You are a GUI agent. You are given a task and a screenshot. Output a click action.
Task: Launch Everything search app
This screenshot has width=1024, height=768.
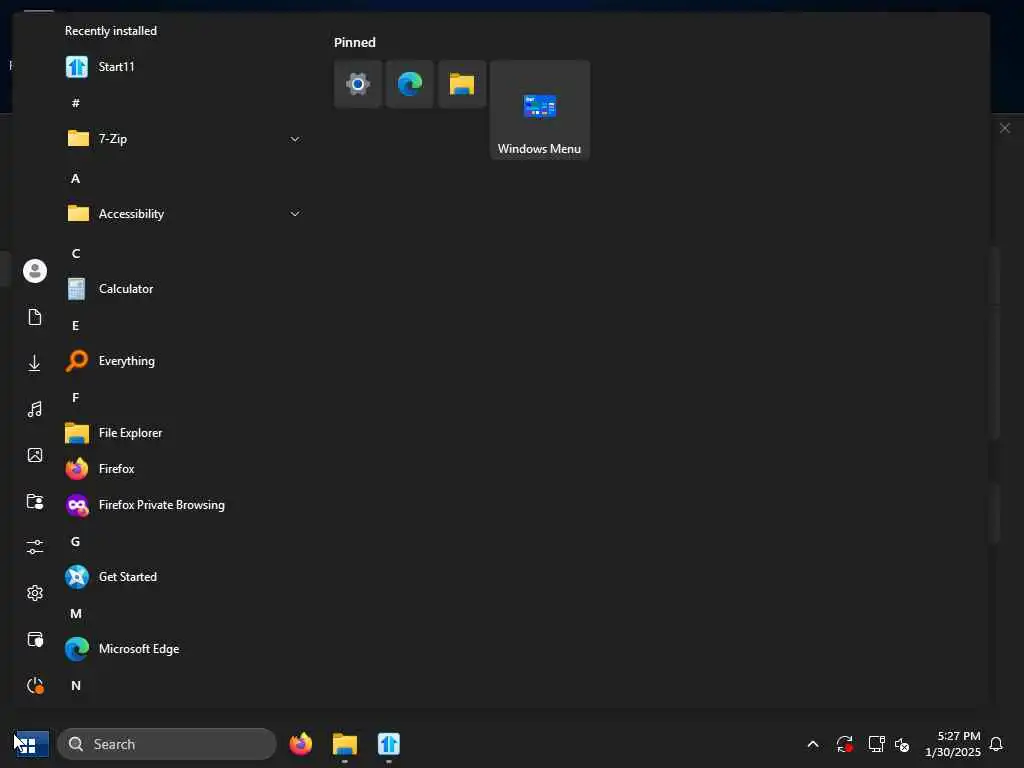coord(183,360)
